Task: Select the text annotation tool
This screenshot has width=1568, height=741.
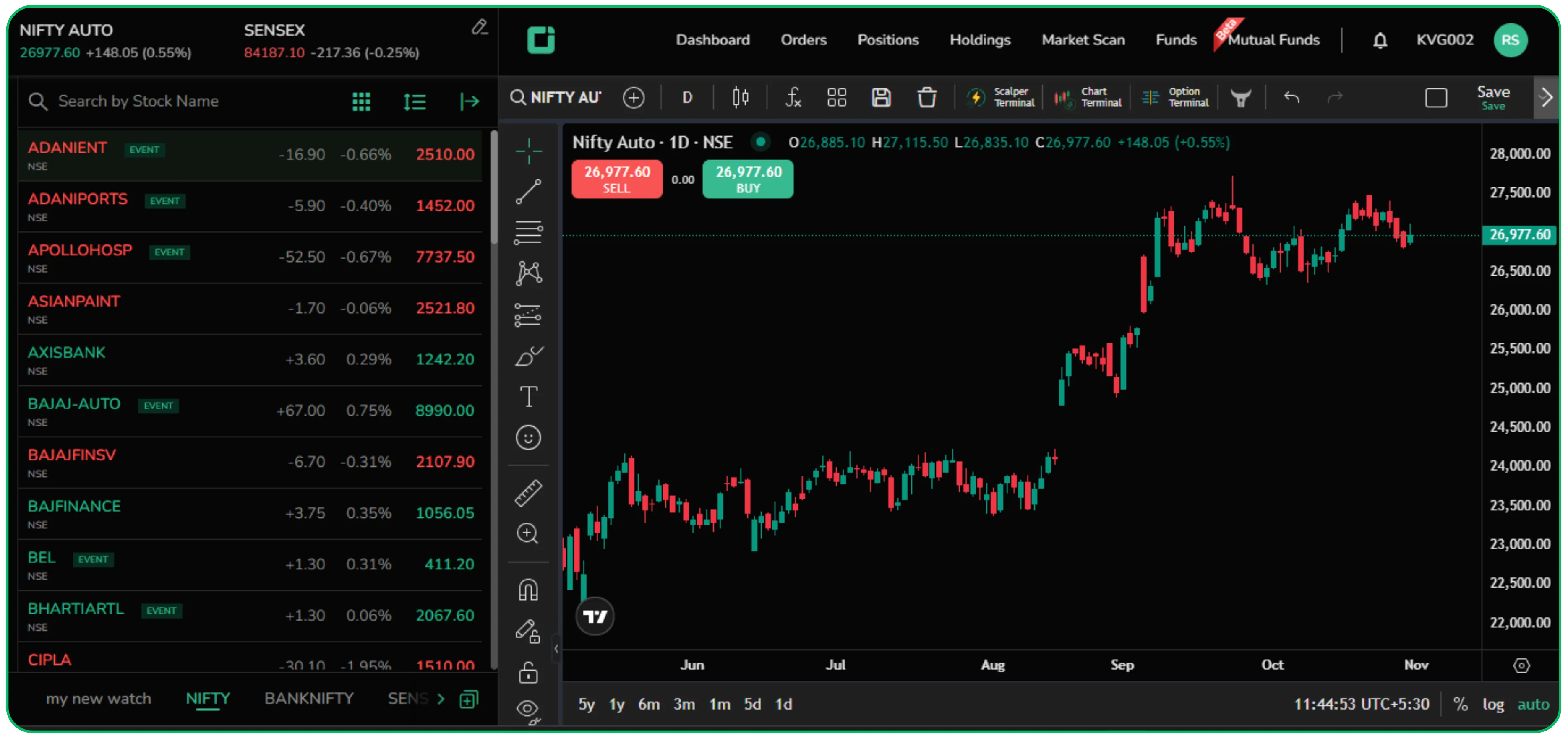Action: click(x=528, y=396)
